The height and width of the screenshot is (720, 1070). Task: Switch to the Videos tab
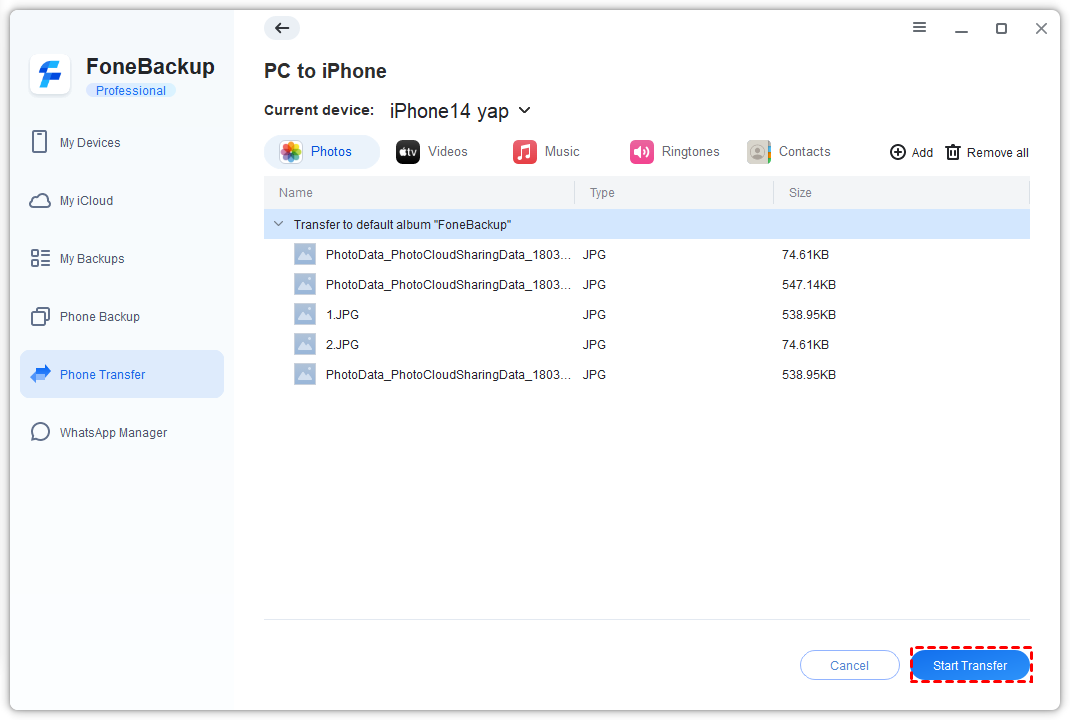click(432, 152)
